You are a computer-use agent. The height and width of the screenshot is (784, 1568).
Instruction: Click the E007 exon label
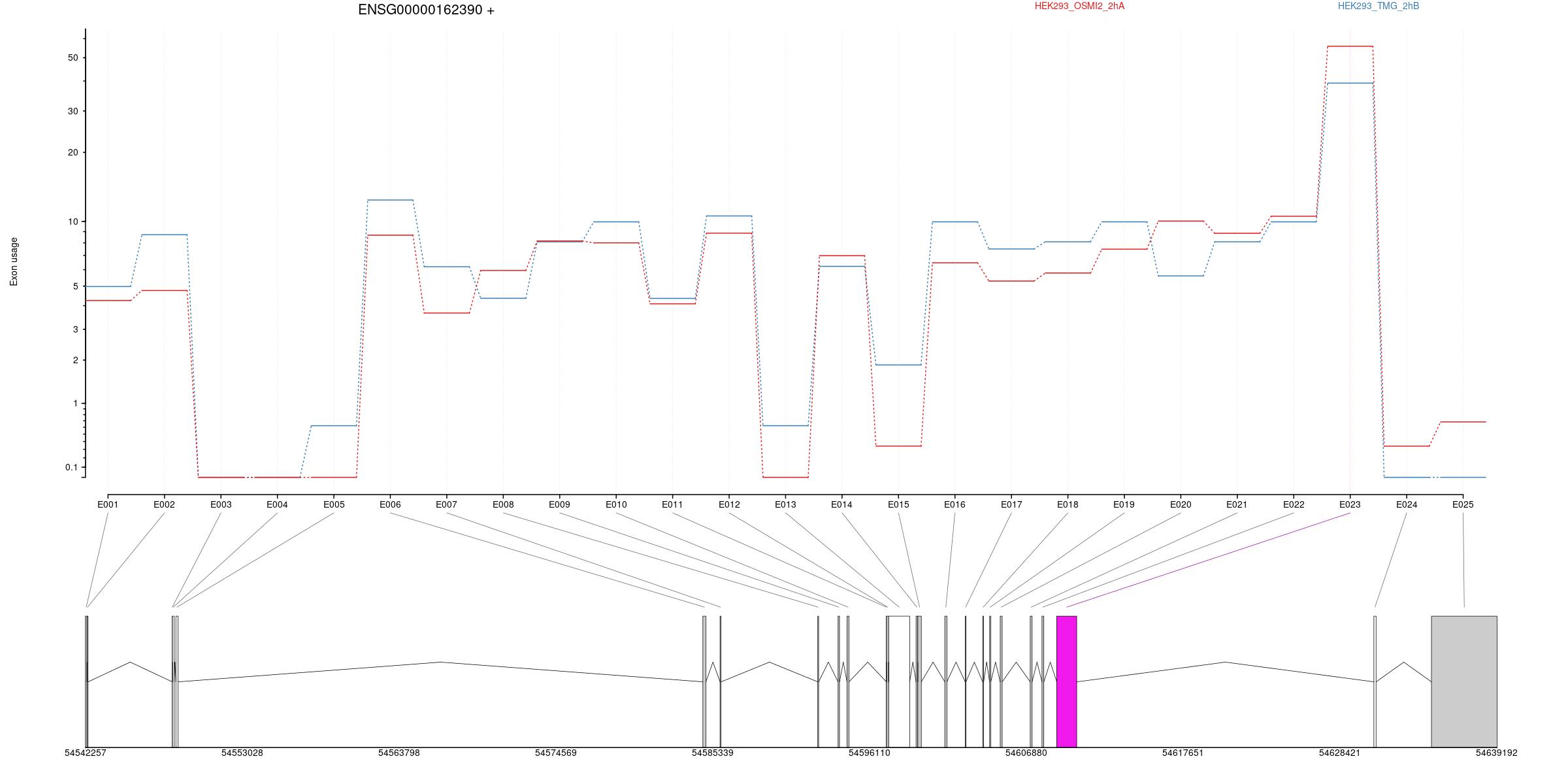446,504
